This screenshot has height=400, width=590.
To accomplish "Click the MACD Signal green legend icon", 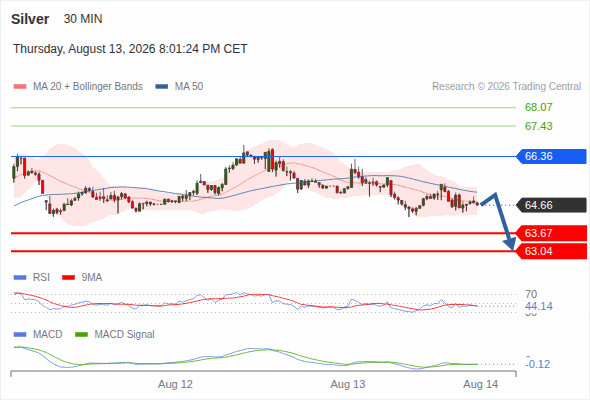I will tap(81, 335).
